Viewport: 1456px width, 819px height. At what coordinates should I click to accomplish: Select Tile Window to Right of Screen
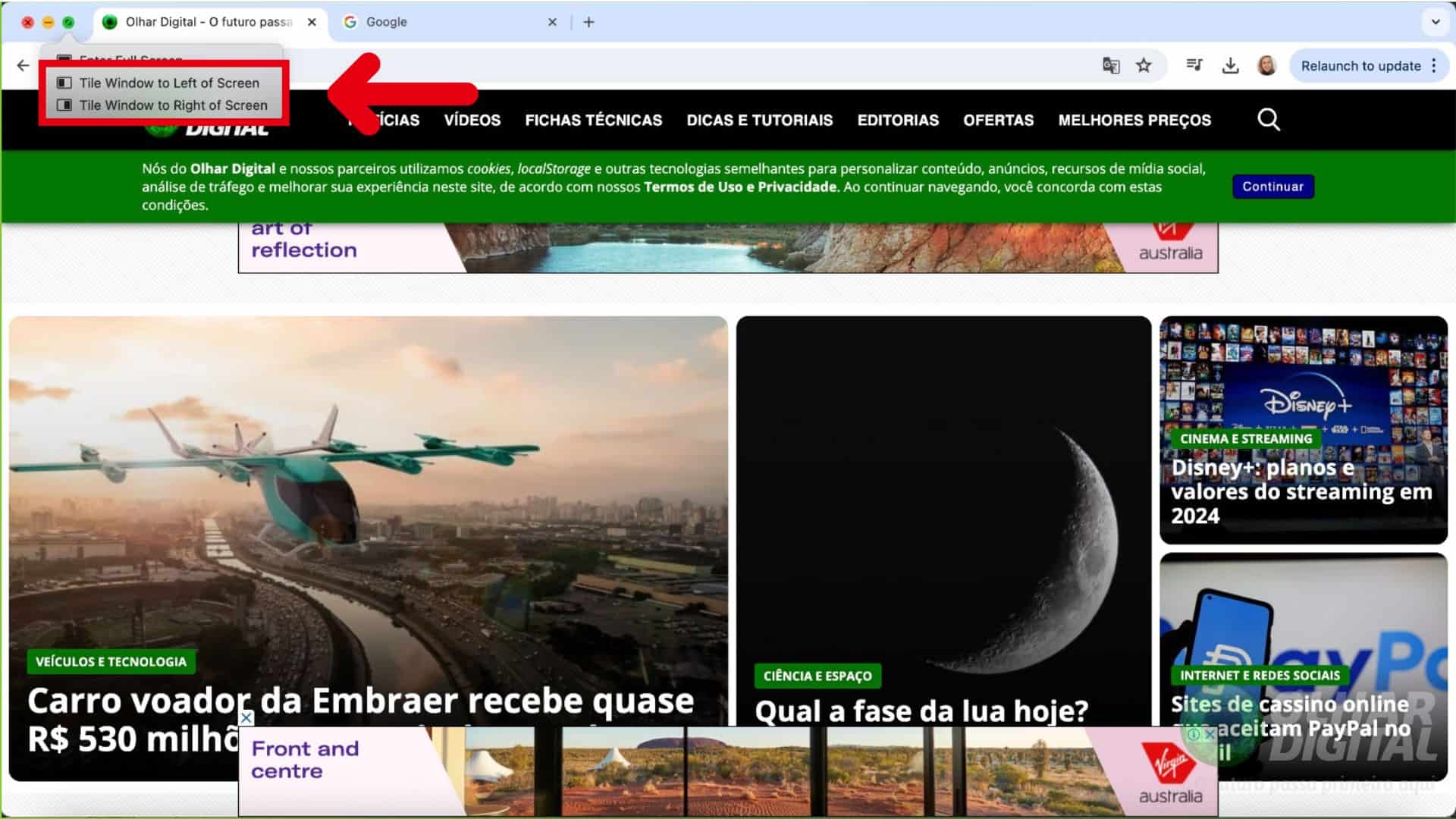coord(162,105)
